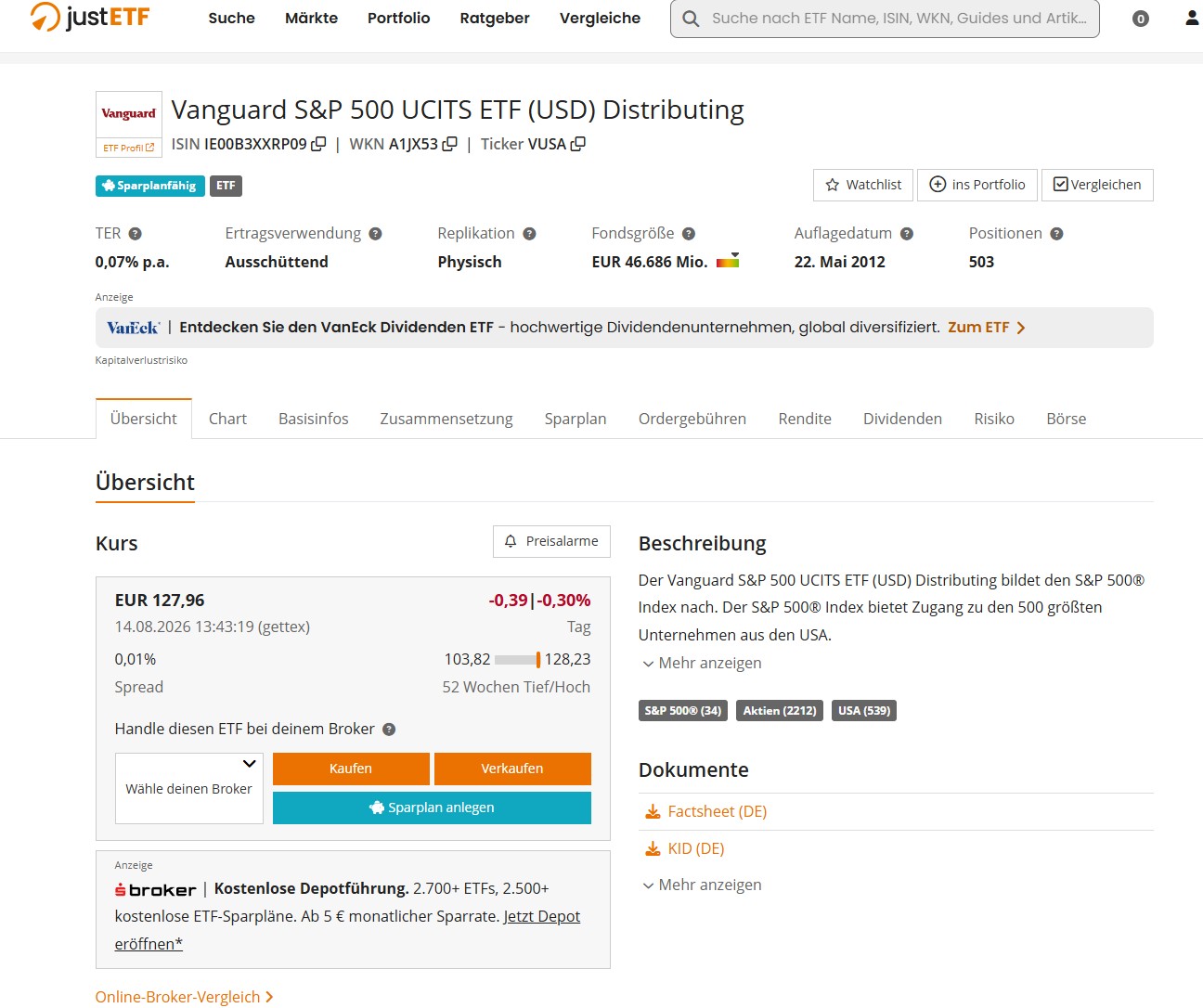
Task: Copy the ISIN IE00B3XXRP09 icon
Action: 318,144
